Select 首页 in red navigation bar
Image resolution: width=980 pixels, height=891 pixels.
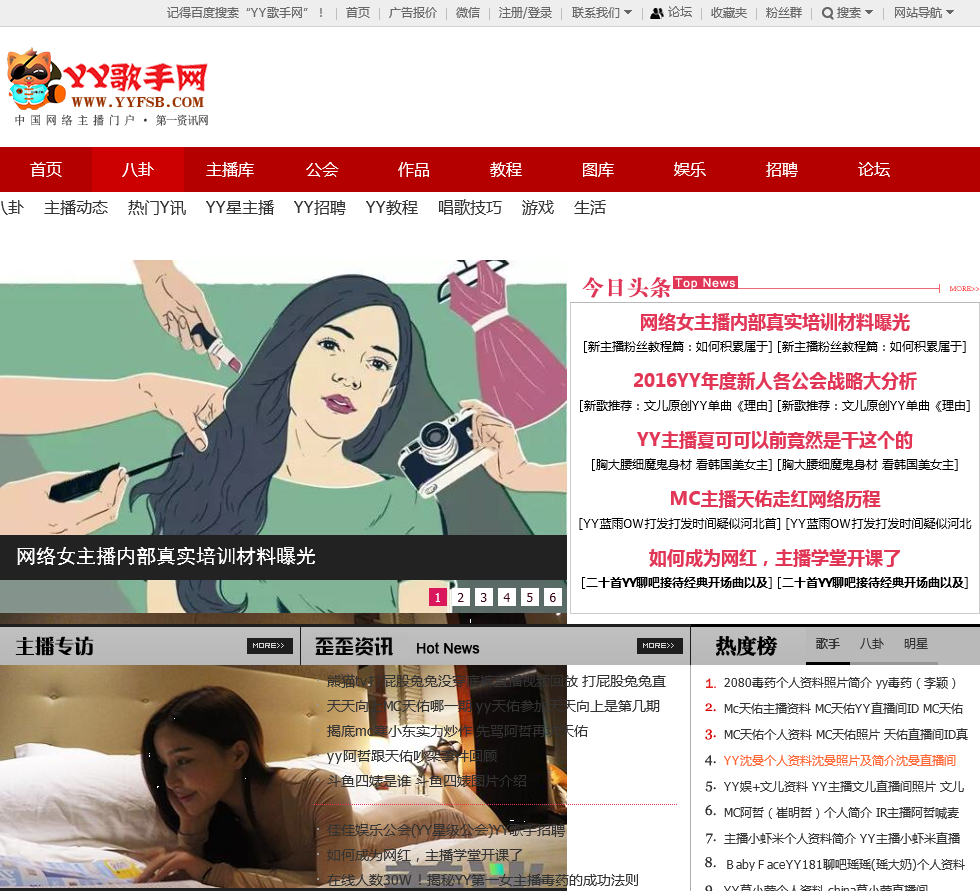pos(46,169)
